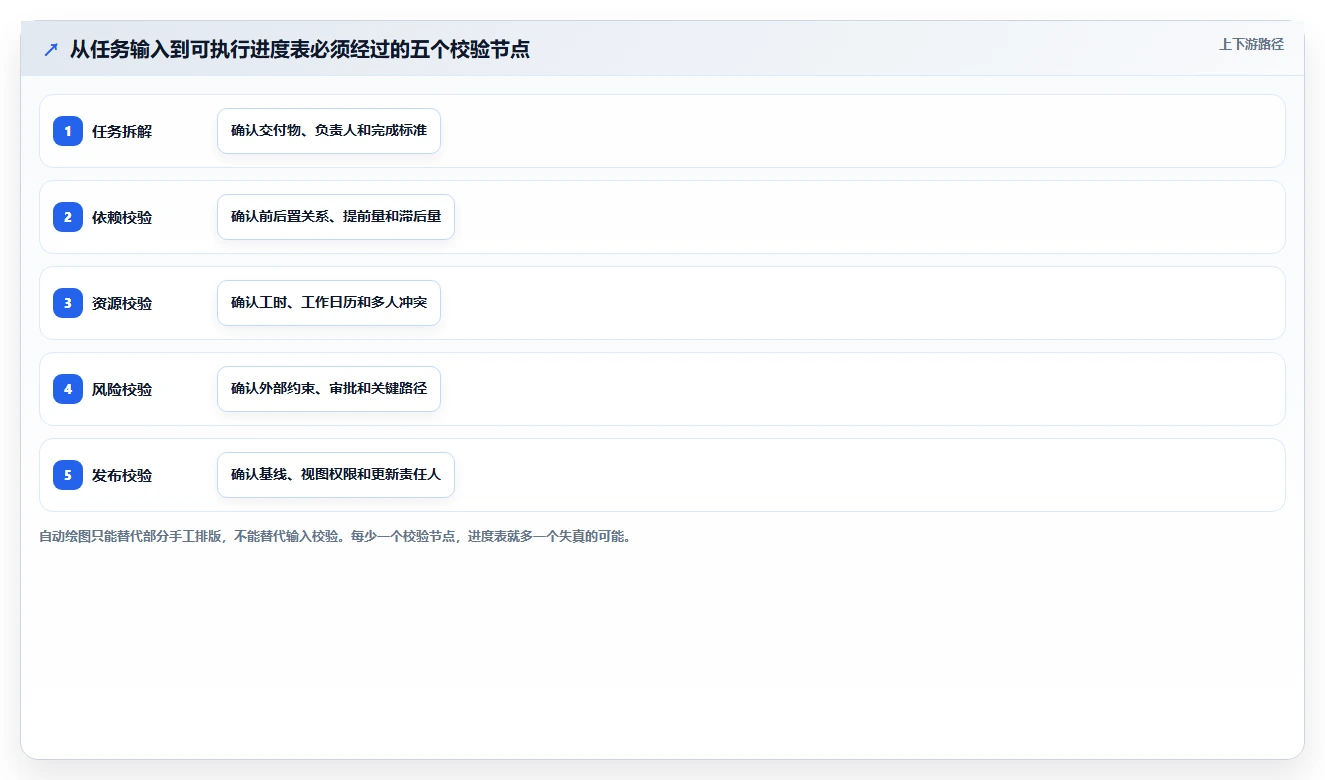Select the number 1 badge for 任务拆解
The image size is (1325, 780).
68,131
